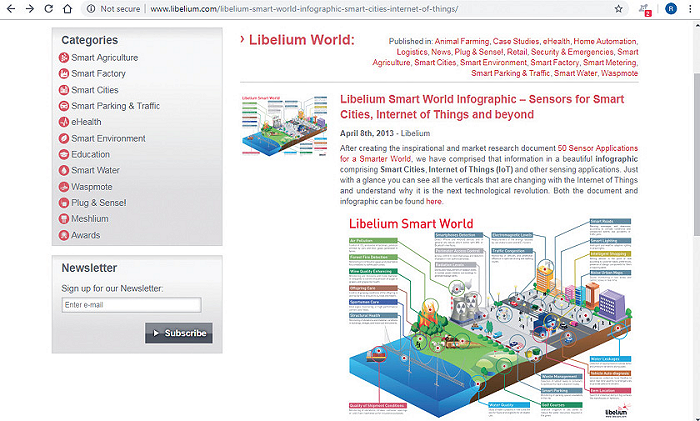Open Animal Farming published-in tag
This screenshot has width=700, height=421.
462,41
